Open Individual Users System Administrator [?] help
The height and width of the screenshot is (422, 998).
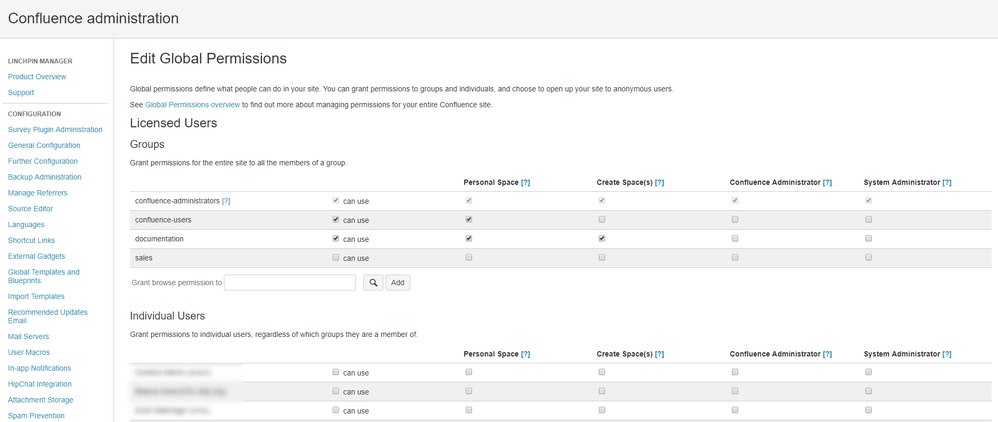pyautogui.click(x=946, y=354)
